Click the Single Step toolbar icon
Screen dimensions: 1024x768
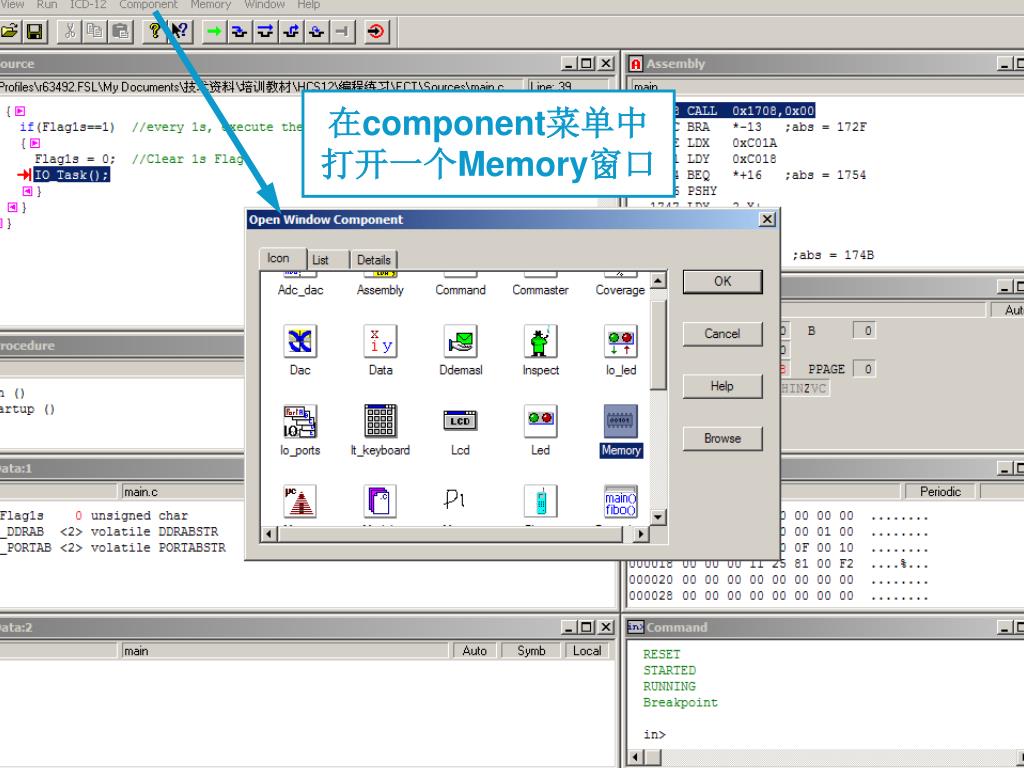pyautogui.click(x=239, y=31)
